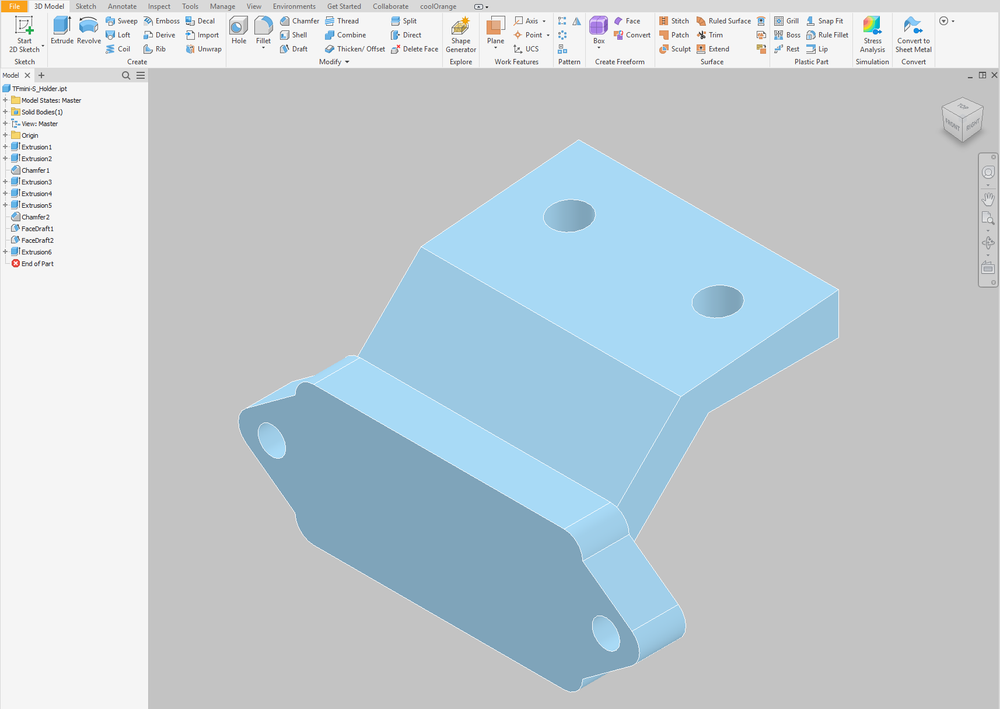
Task: Open the Shape Generator
Action: tap(460, 34)
